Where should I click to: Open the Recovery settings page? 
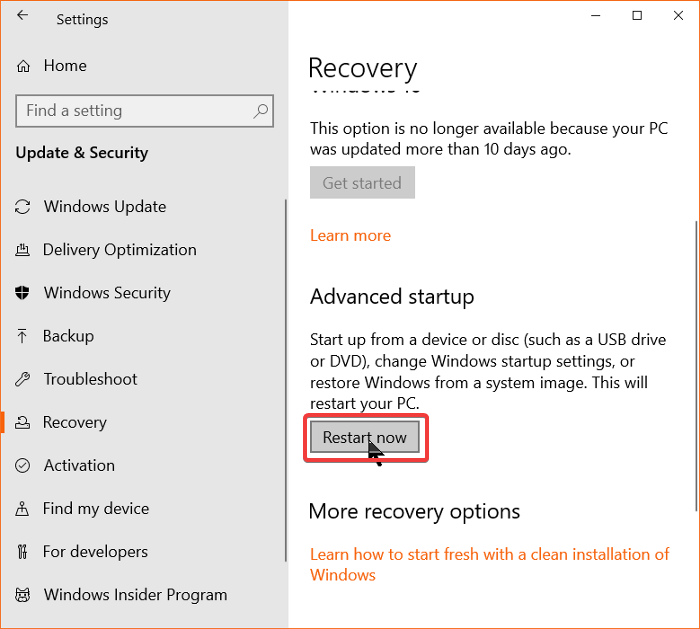click(x=75, y=422)
